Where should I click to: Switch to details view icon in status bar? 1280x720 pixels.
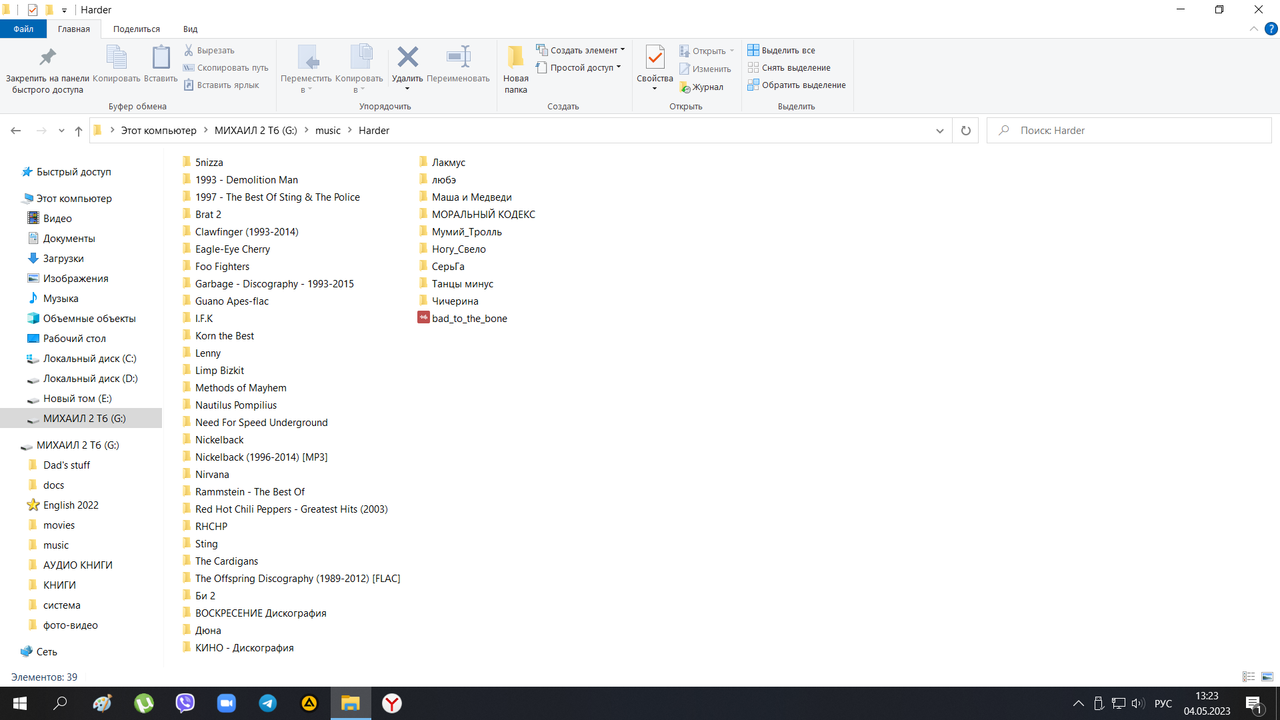[1248, 677]
